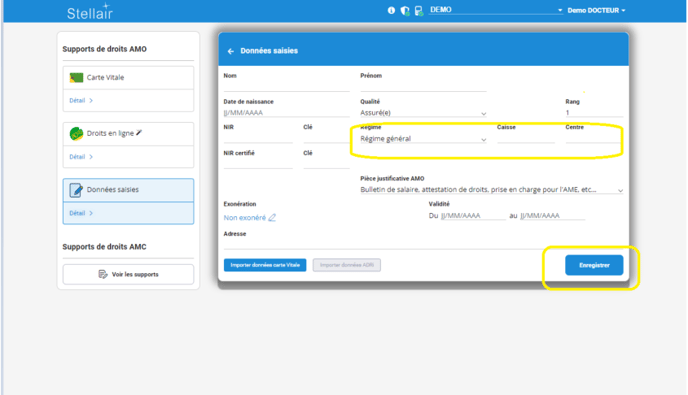Click the Date de naissance field
The height and width of the screenshot is (395, 688).
point(287,113)
